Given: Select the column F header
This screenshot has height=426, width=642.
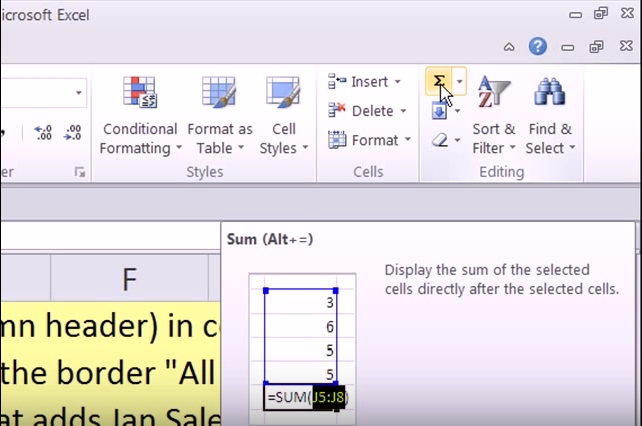Looking at the screenshot, I should [x=129, y=279].
